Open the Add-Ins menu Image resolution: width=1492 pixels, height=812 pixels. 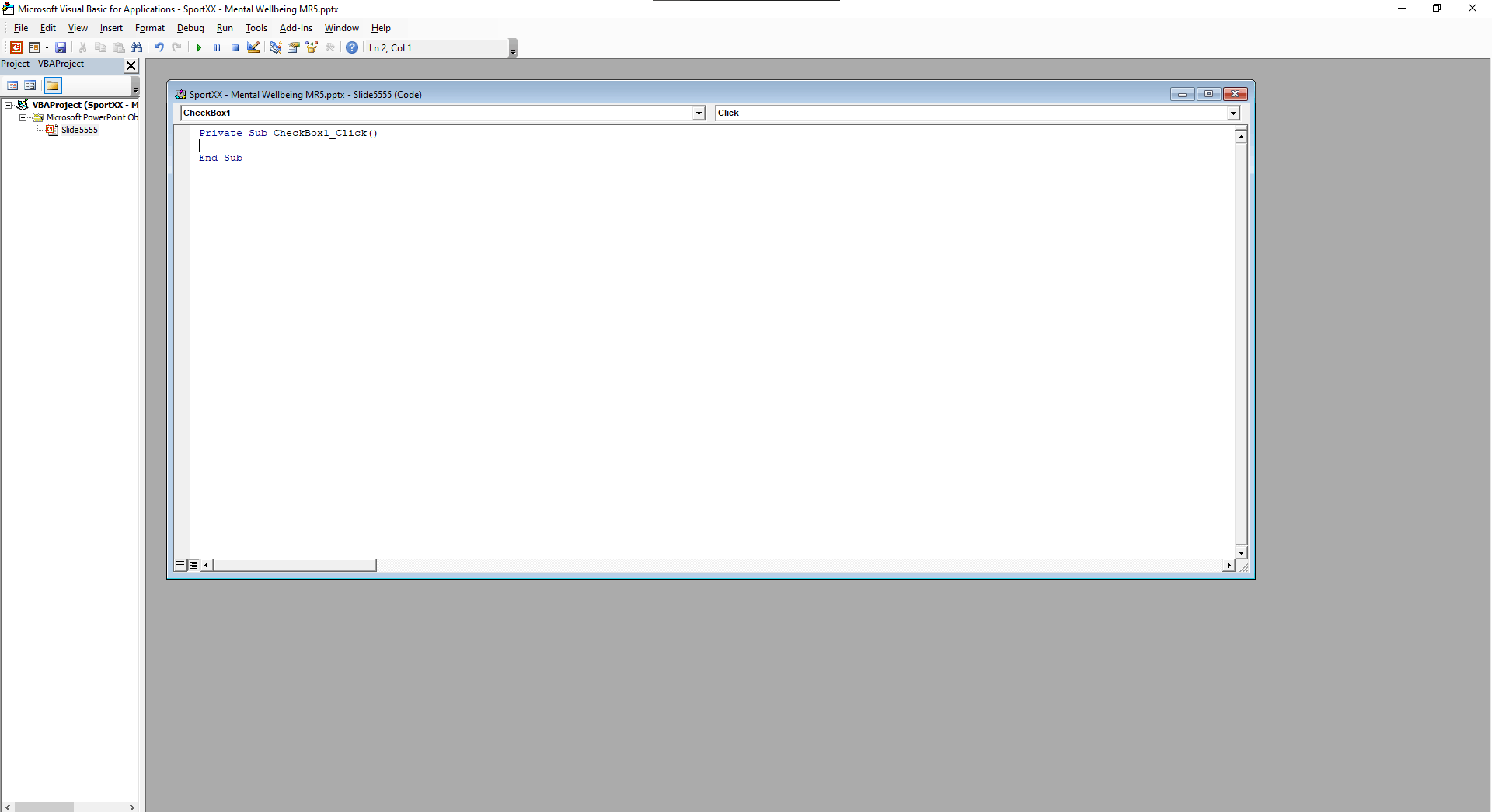[296, 28]
